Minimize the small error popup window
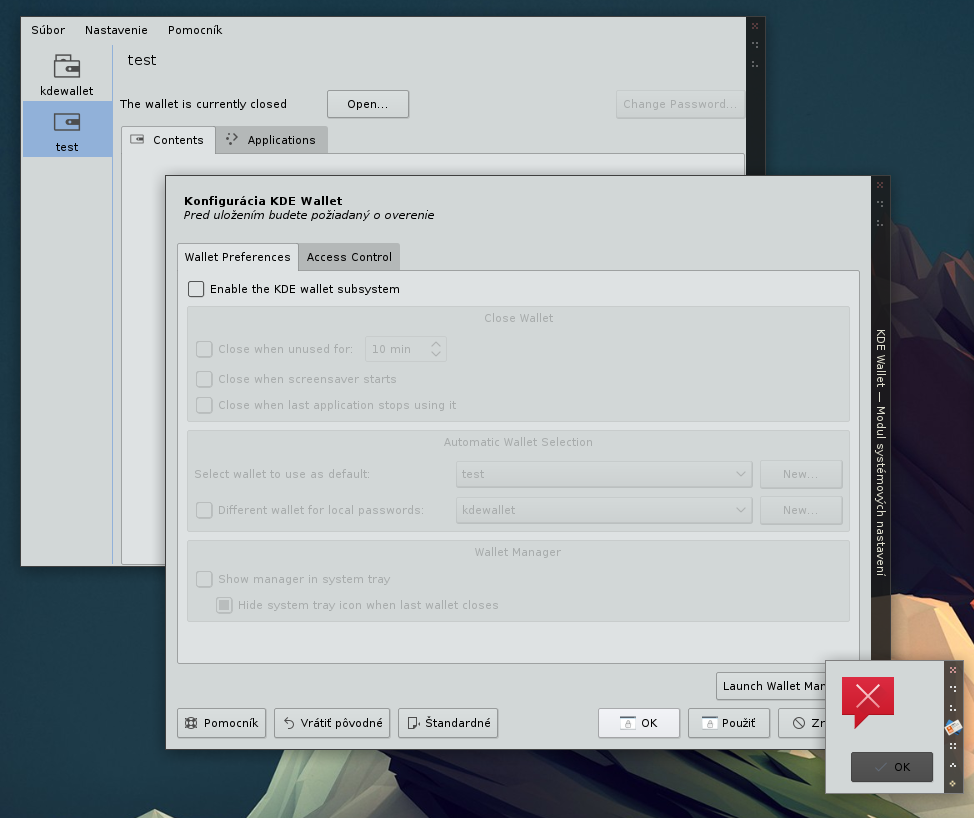 pyautogui.click(x=953, y=707)
